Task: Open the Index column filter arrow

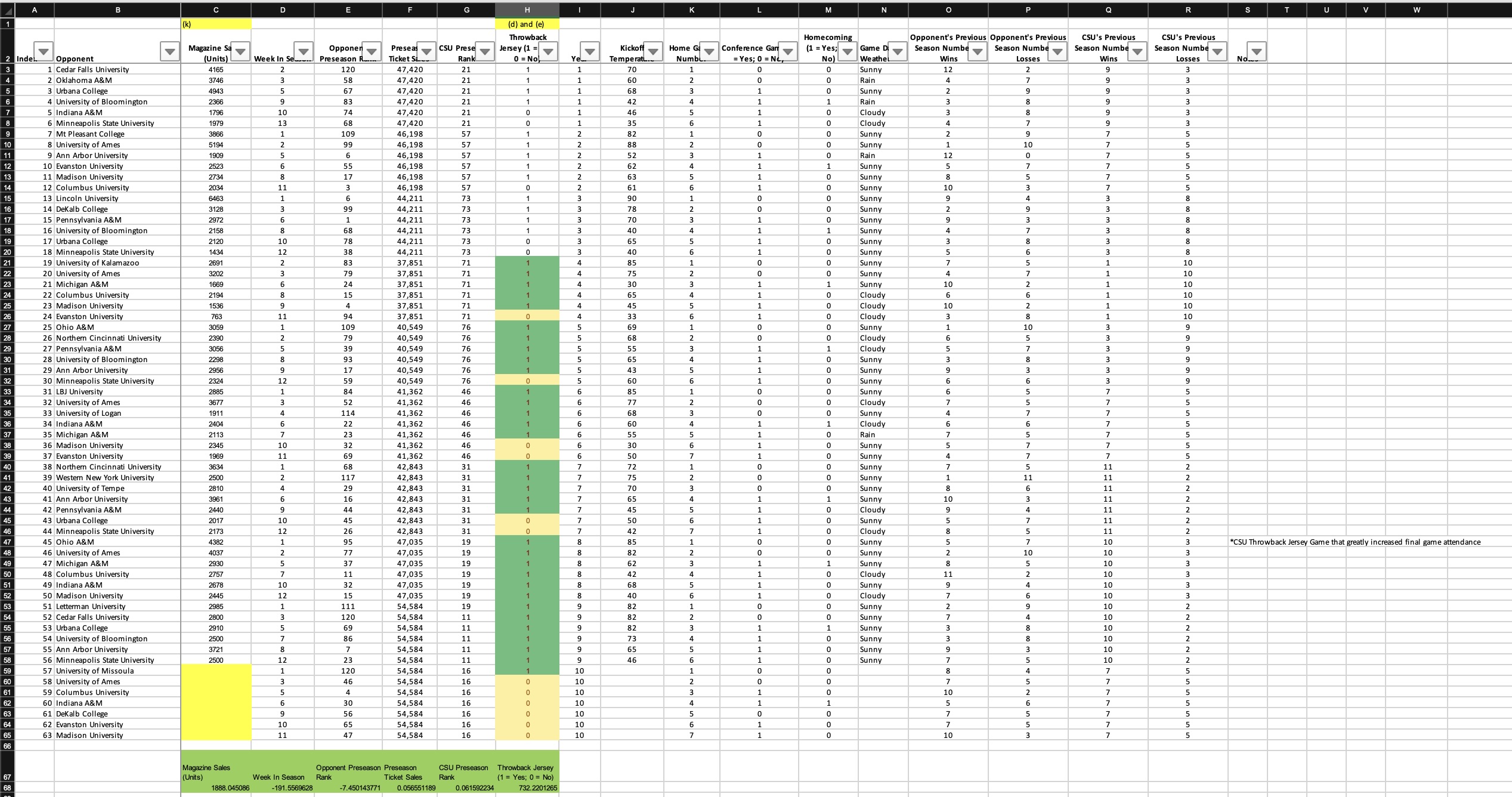Action: click(x=44, y=52)
